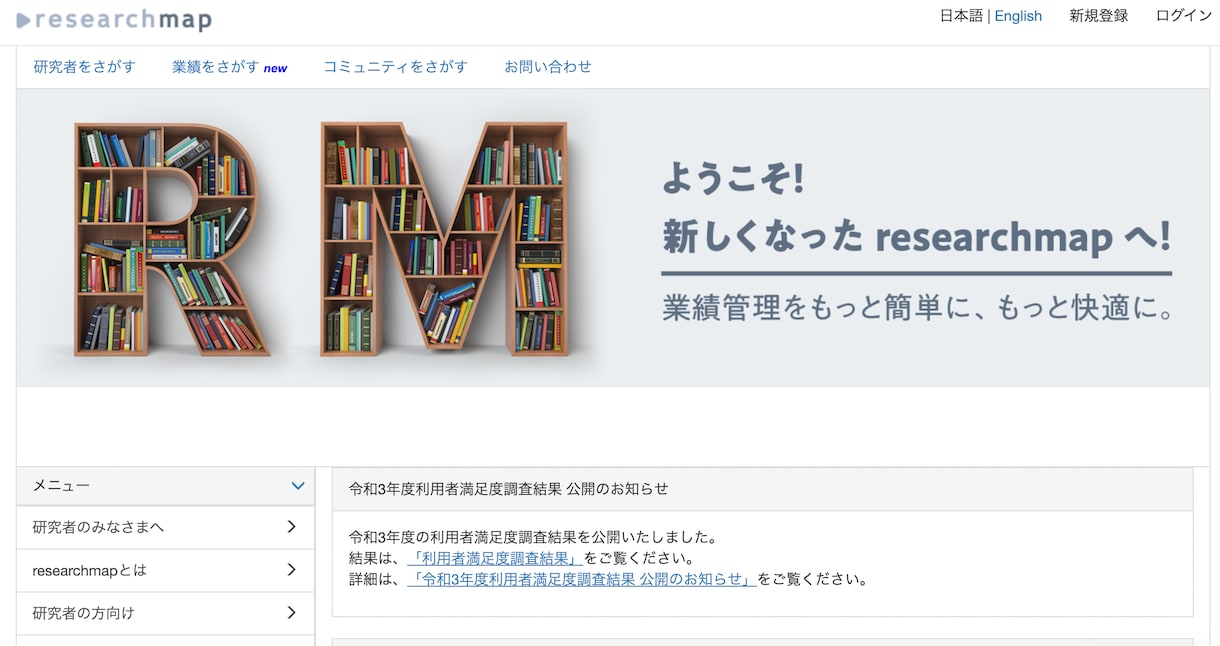
Task: Open お問い合わせ menu item
Action: pos(548,67)
